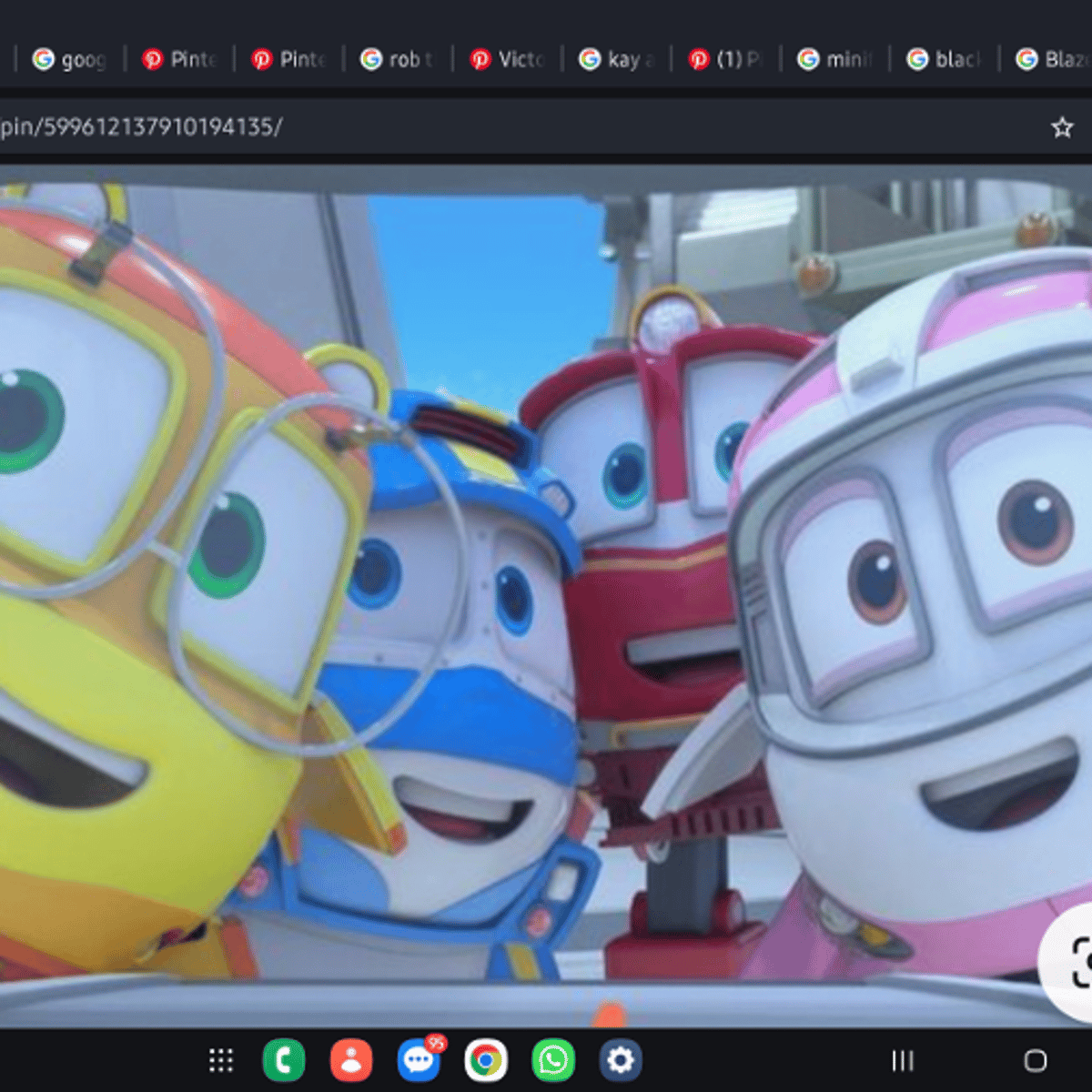Open Chrome from the taskbar
Screen dimensions: 1092x1092
click(486, 1060)
